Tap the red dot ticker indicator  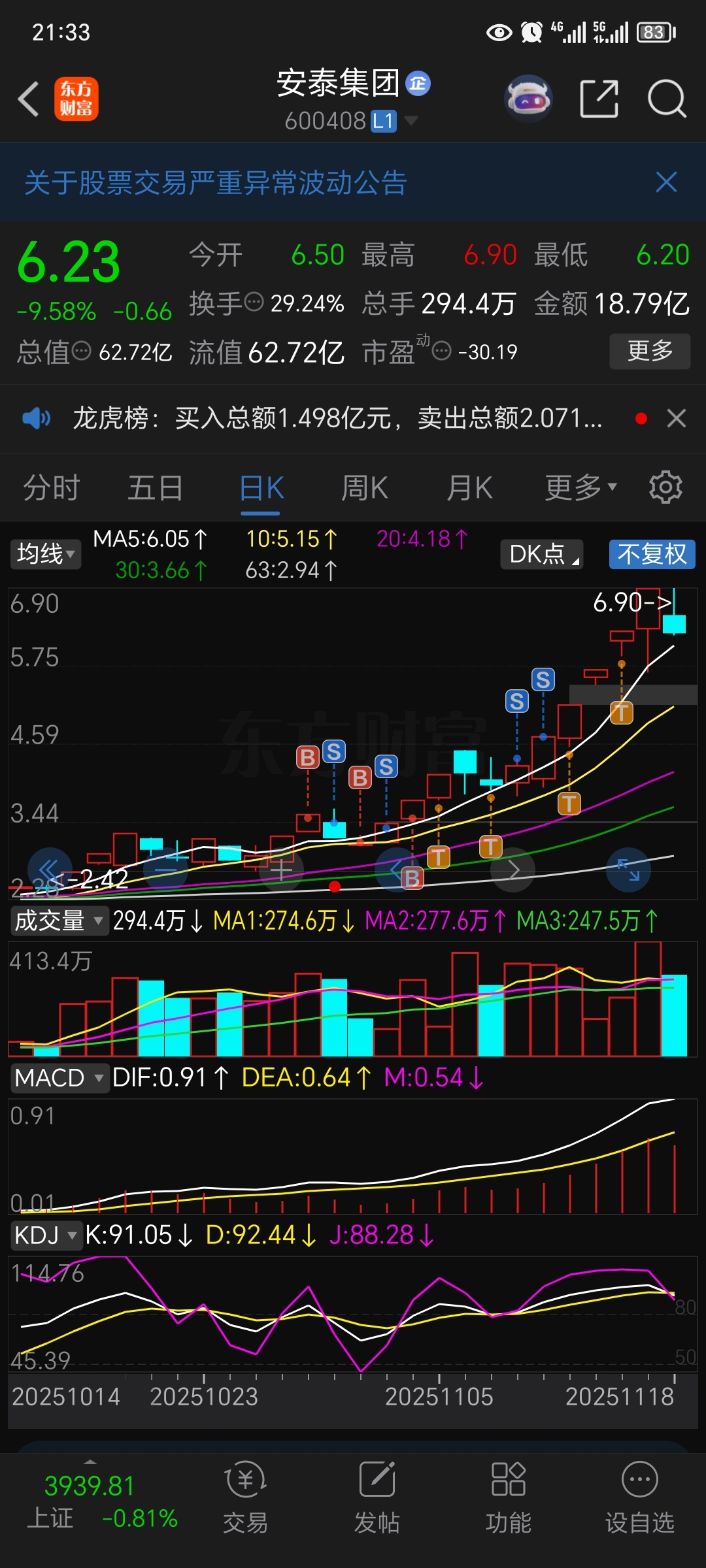(641, 418)
